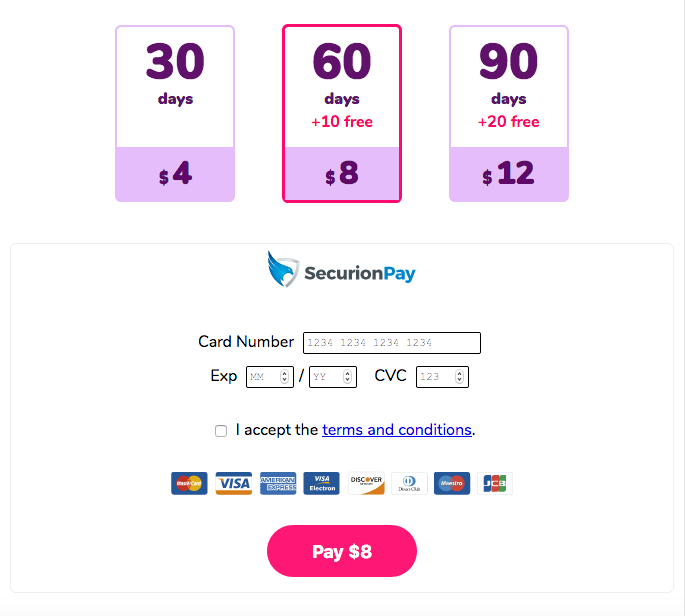Viewport: 685px width, 616px height.
Task: Click the MasterCard logo icon
Action: pos(189,484)
